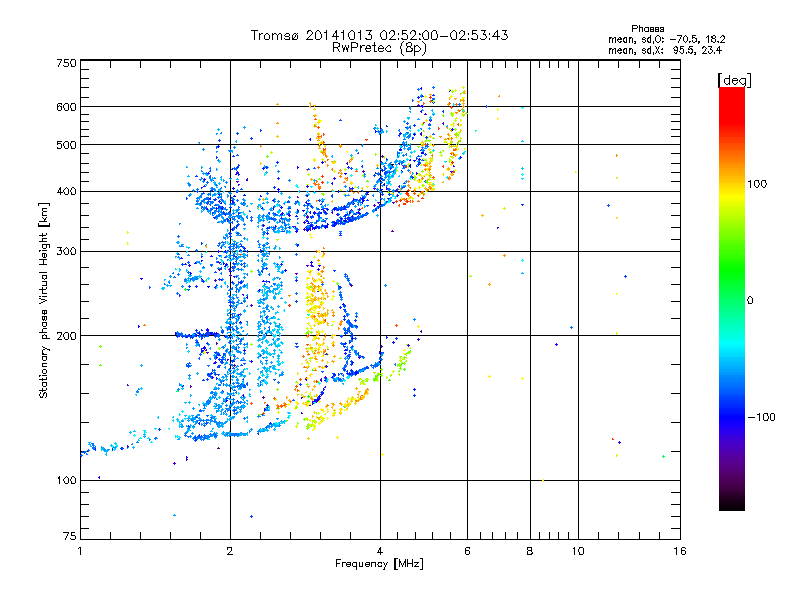Click the y-axis tick label '600'
This screenshot has width=800, height=600.
coord(67,107)
